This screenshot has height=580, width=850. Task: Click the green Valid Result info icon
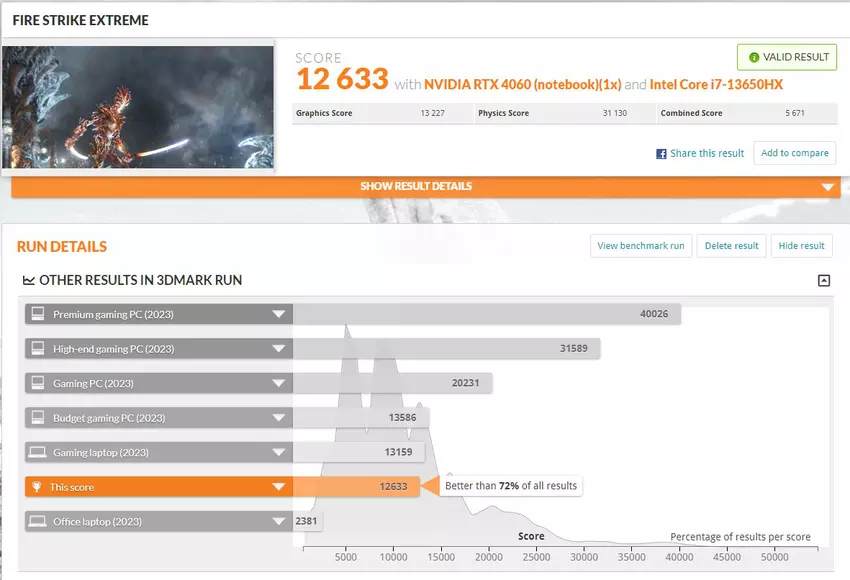click(752, 57)
